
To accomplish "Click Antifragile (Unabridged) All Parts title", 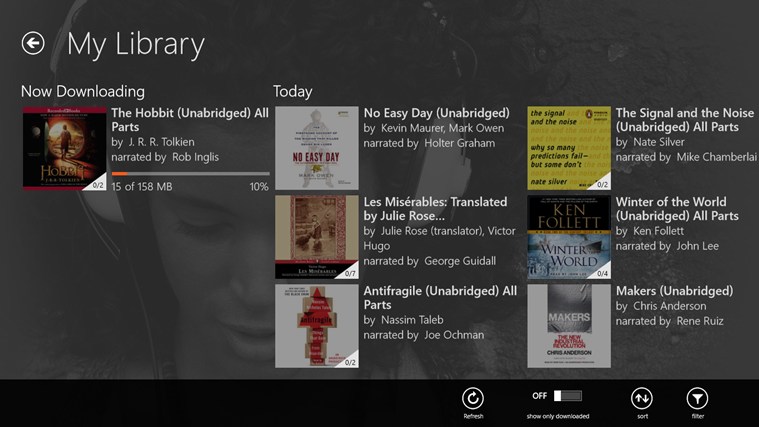I will point(440,297).
